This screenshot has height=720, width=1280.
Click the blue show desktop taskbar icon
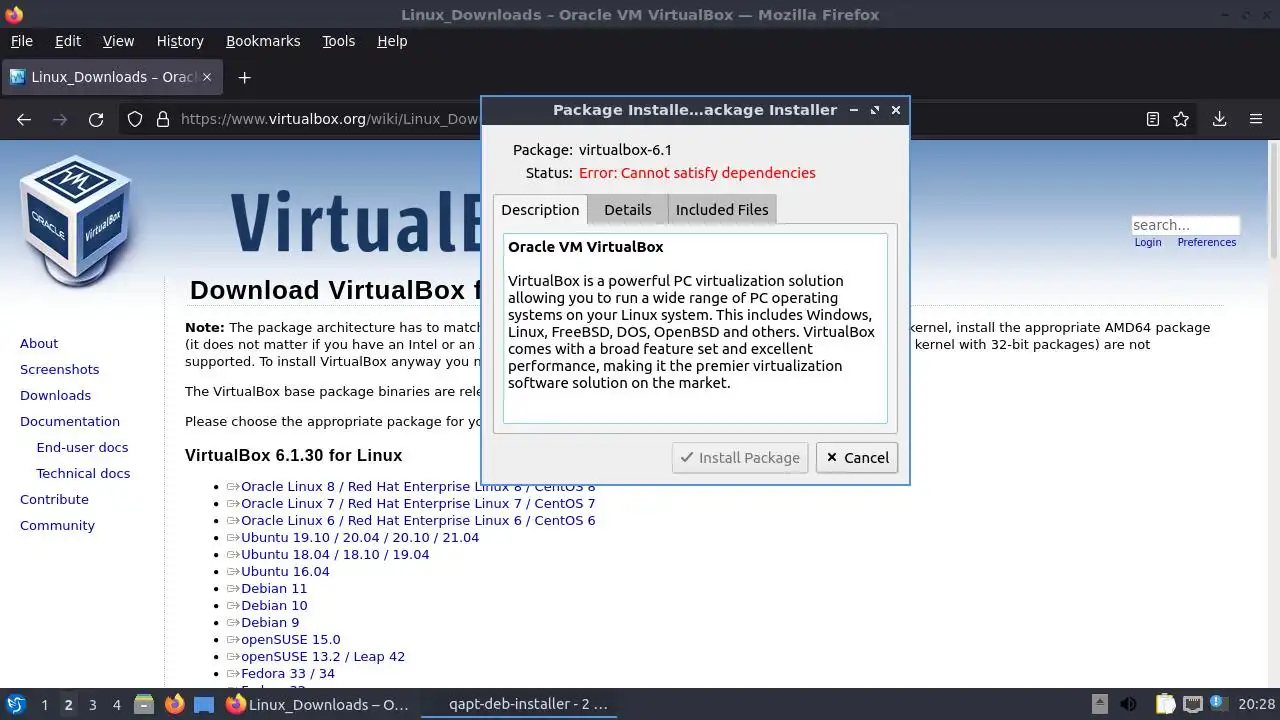pyautogui.click(x=204, y=705)
